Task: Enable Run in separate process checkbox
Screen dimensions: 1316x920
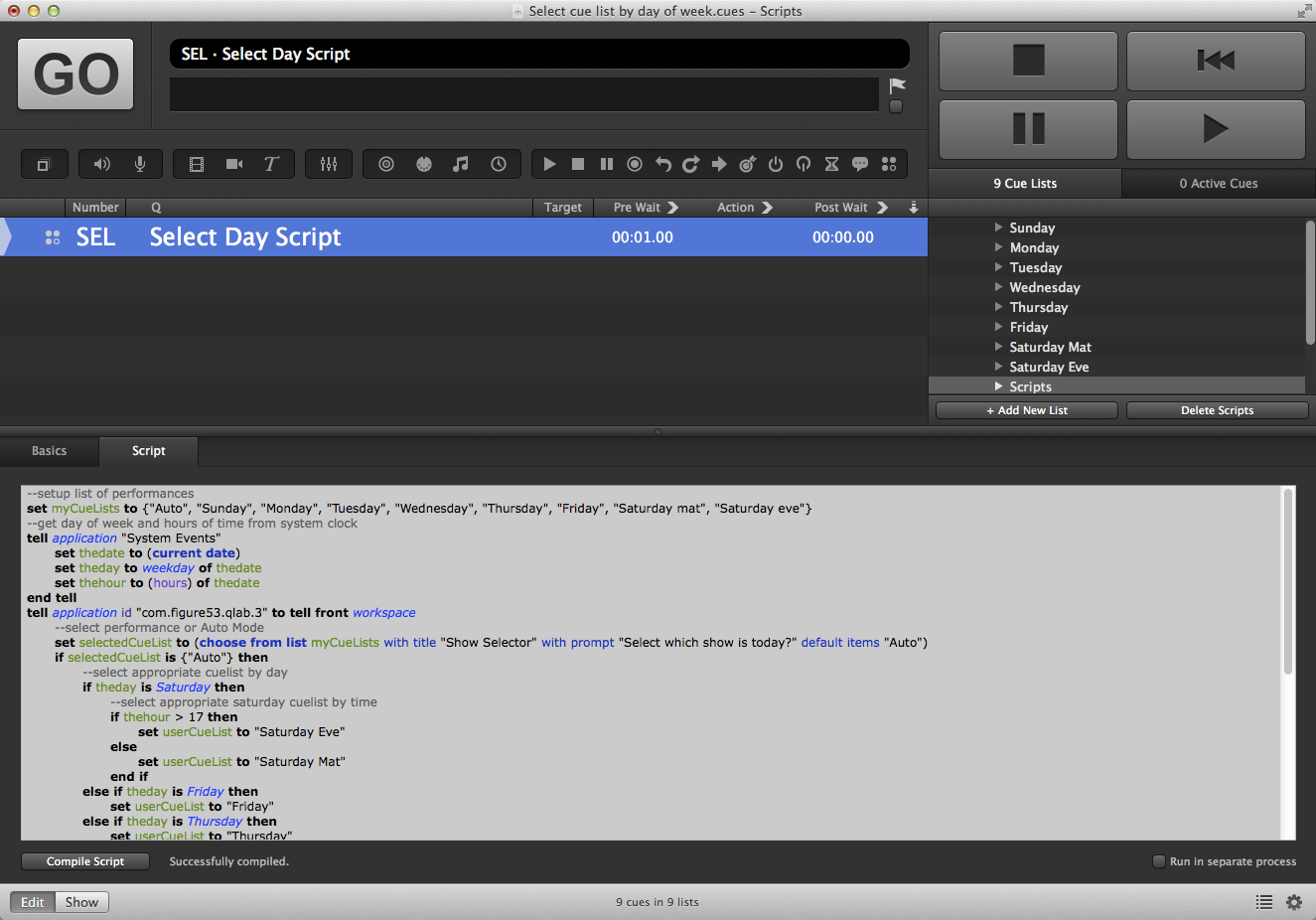Action: click(x=1158, y=861)
